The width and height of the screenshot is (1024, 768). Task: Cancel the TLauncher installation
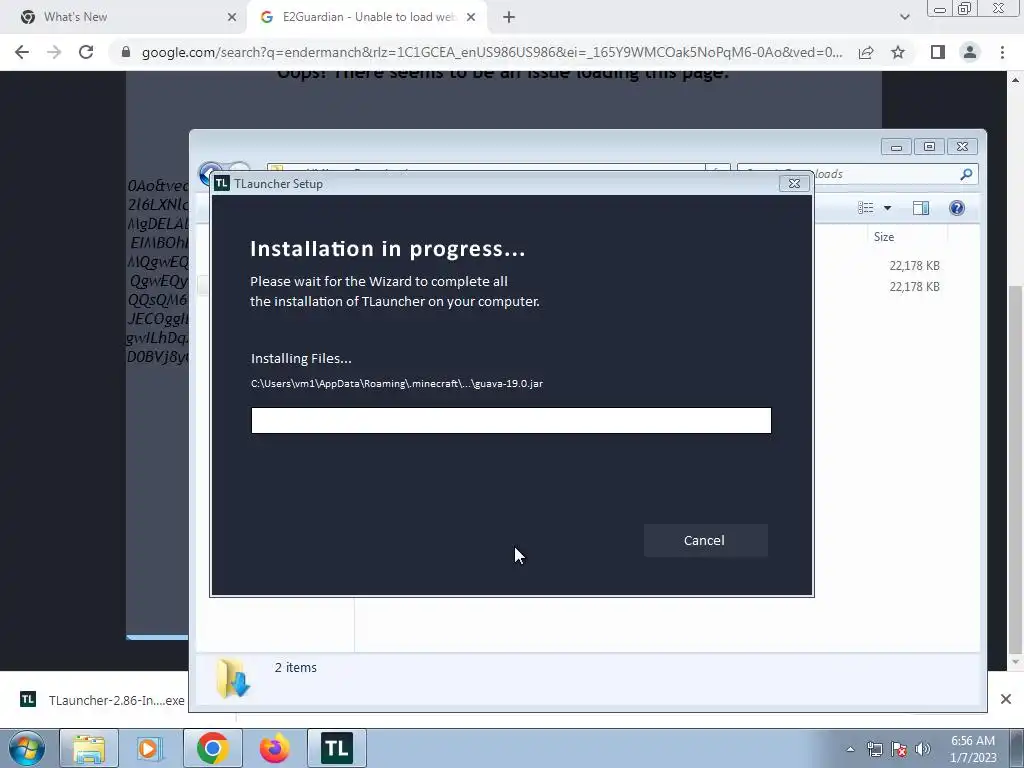pyautogui.click(x=705, y=540)
